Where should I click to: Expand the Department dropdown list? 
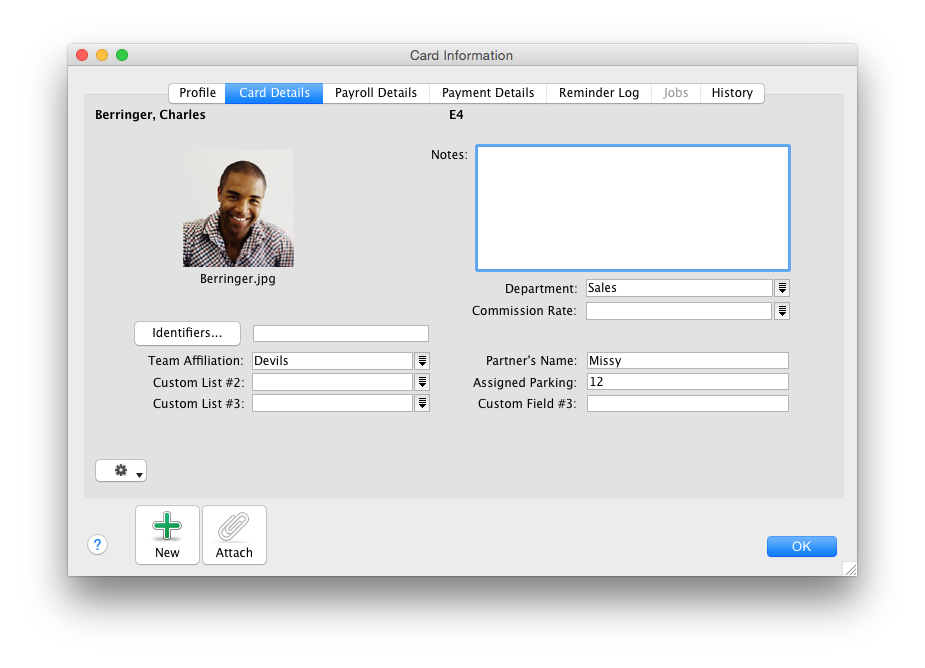782,288
